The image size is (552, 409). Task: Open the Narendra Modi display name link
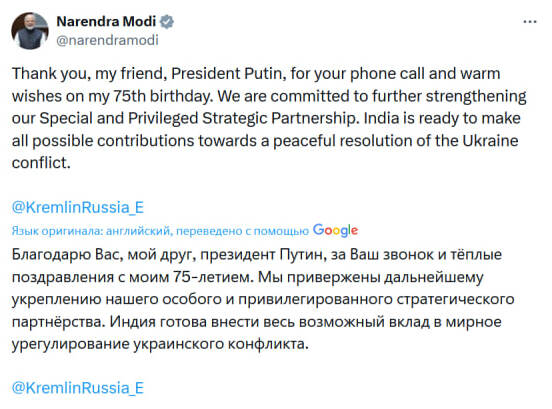[x=106, y=21]
